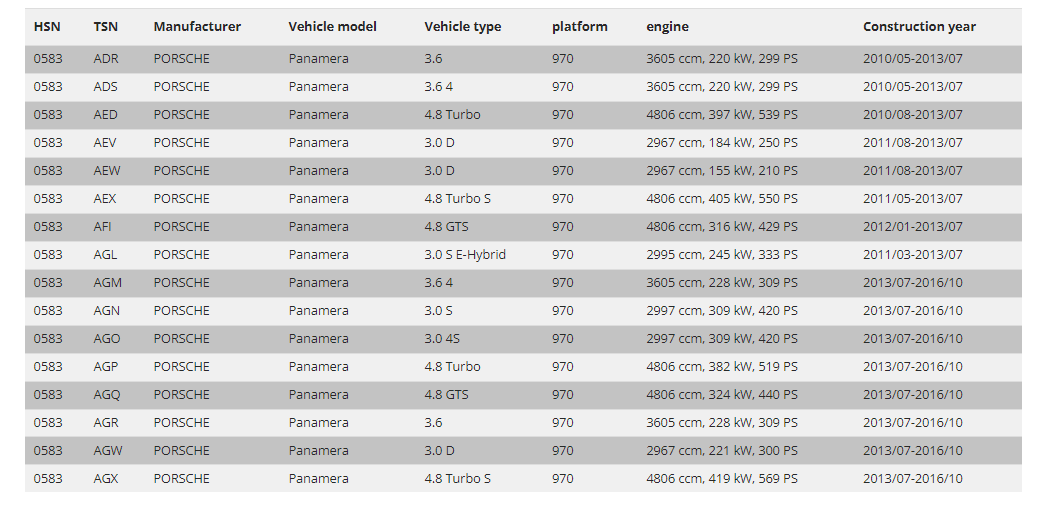1044x512 pixels.
Task: Click the engine cell 4806 ccm, 397 kW, 539 PS
Action: [x=722, y=115]
